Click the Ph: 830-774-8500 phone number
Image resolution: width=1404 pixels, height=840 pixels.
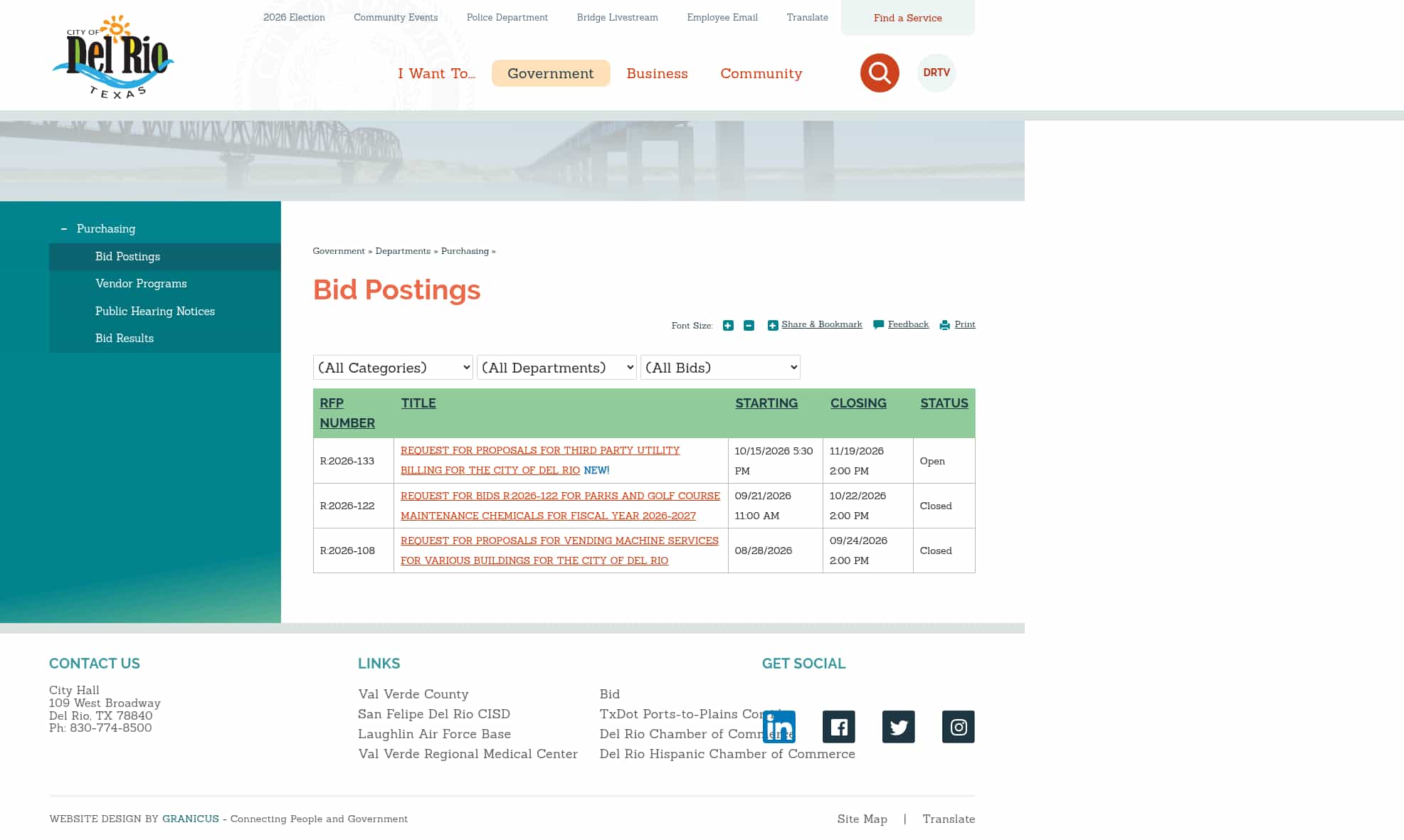[x=100, y=728]
